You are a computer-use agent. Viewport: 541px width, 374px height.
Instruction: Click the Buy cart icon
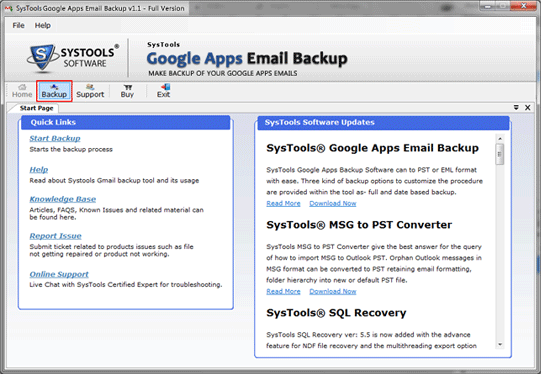[x=127, y=91]
